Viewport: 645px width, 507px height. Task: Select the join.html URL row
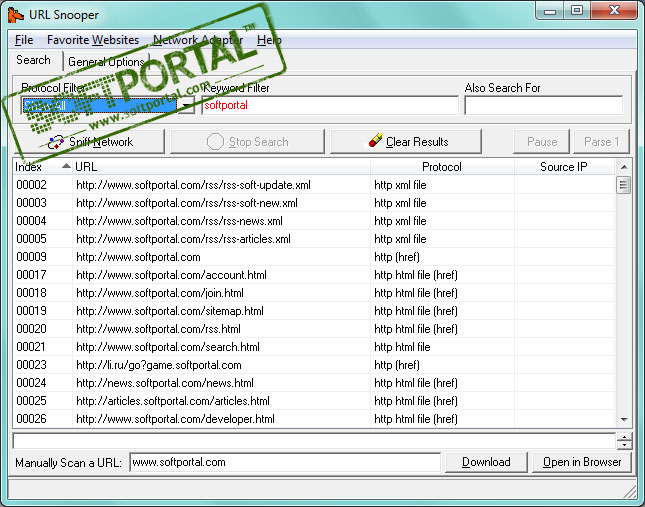(160, 293)
